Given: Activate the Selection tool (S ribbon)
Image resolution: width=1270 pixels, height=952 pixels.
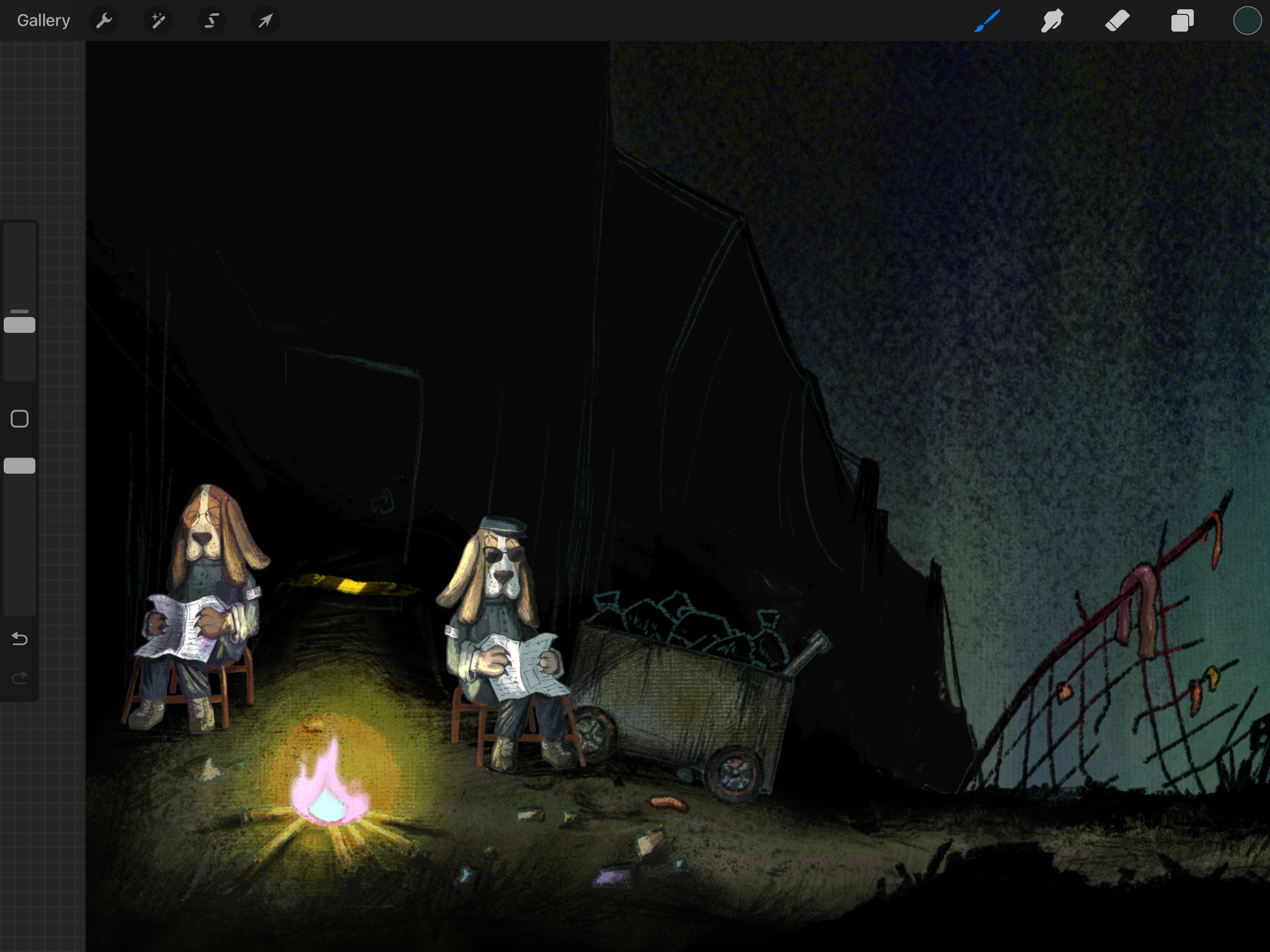Looking at the screenshot, I should pos(212,21).
